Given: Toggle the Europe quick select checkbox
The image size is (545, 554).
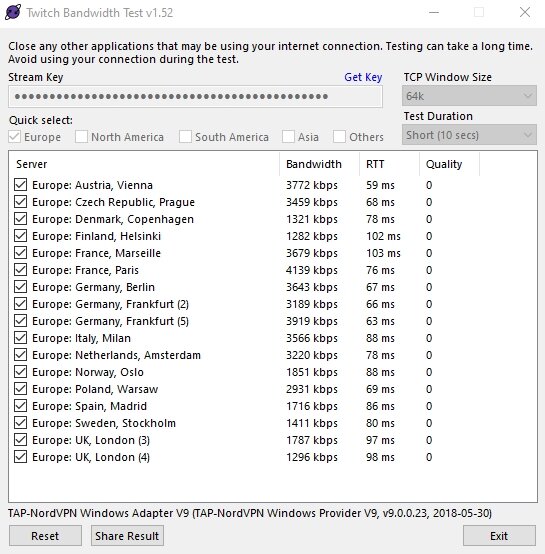Looking at the screenshot, I should (x=14, y=137).
